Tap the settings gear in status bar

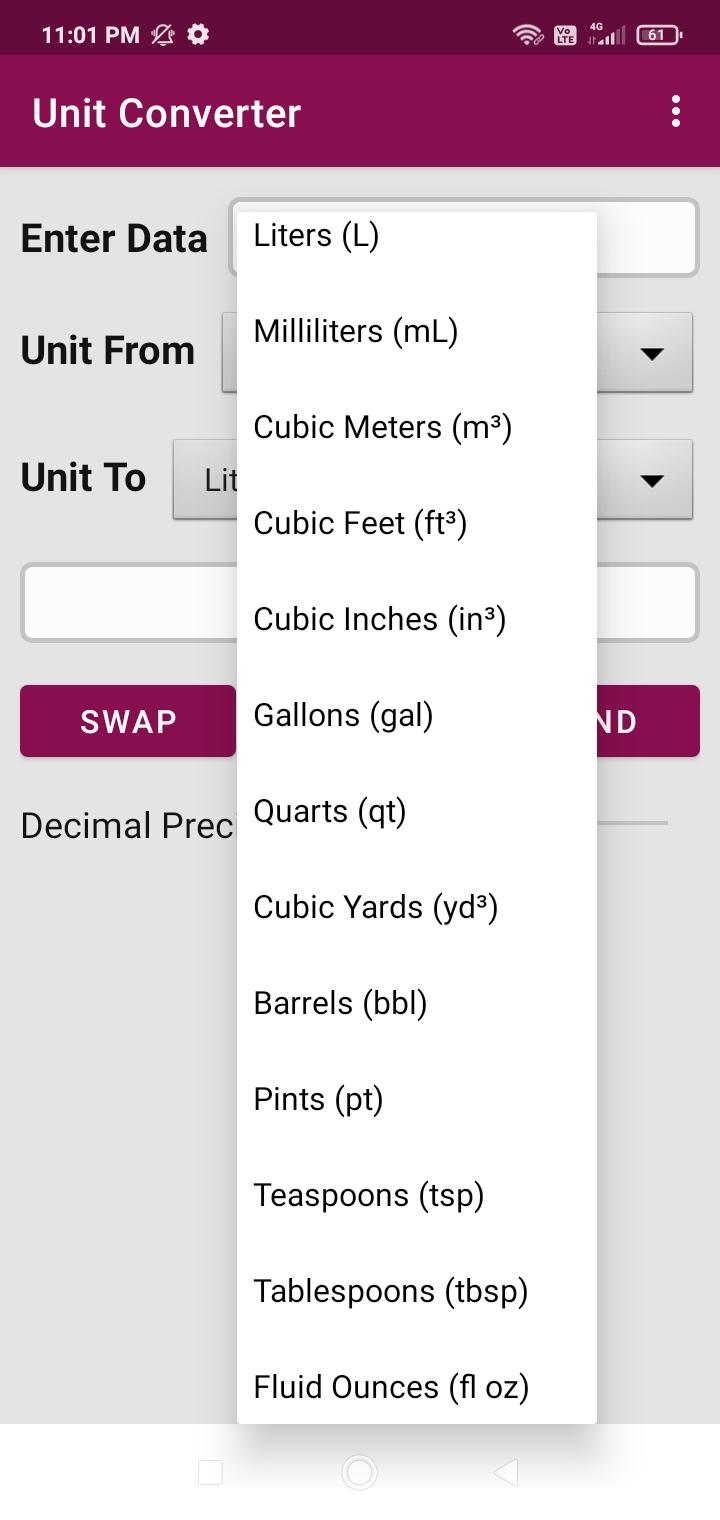[x=198, y=35]
